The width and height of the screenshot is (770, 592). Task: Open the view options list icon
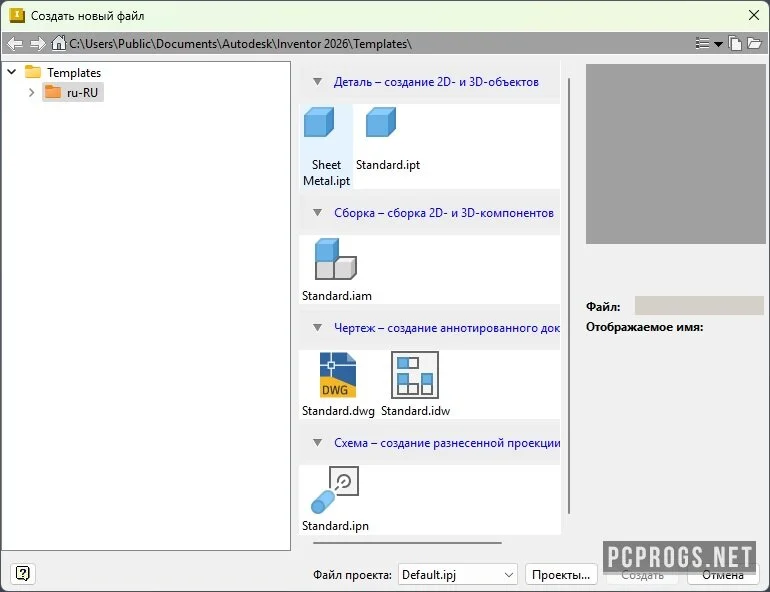coord(702,44)
